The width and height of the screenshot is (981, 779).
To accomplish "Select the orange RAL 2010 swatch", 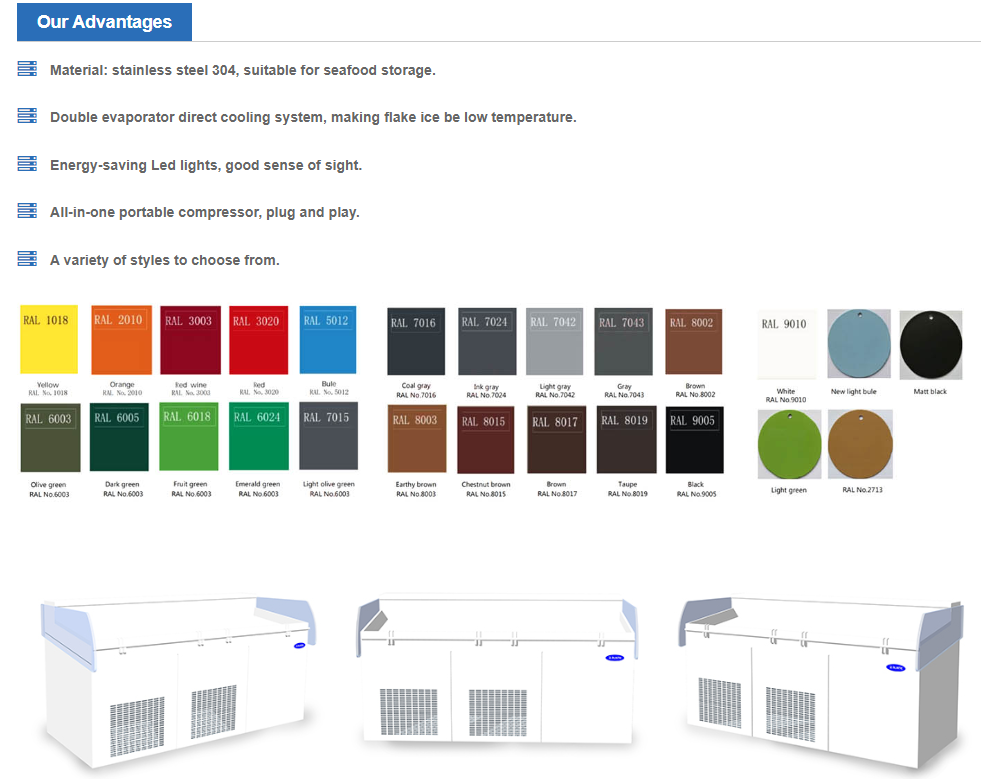I will click(x=121, y=341).
